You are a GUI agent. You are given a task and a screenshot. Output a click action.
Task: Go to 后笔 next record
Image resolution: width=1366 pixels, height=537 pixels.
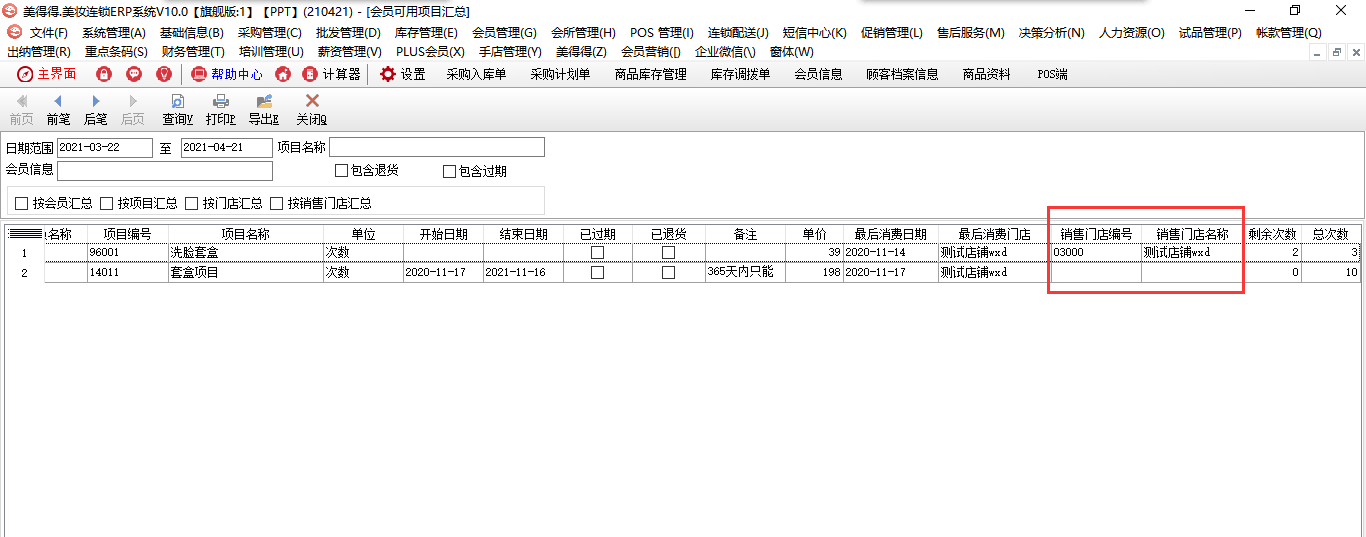click(x=95, y=110)
